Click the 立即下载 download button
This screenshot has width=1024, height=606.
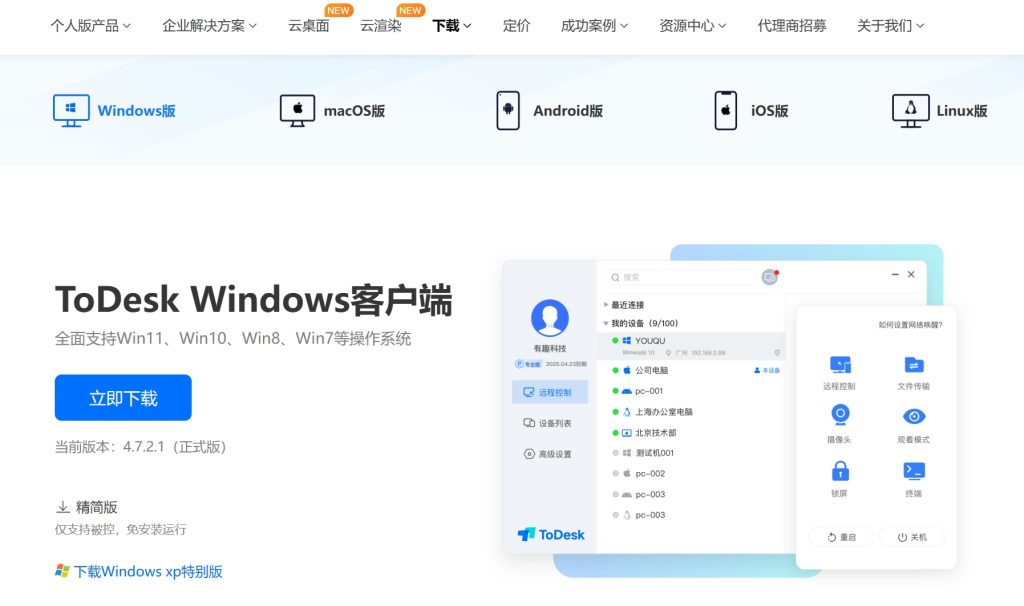click(123, 397)
